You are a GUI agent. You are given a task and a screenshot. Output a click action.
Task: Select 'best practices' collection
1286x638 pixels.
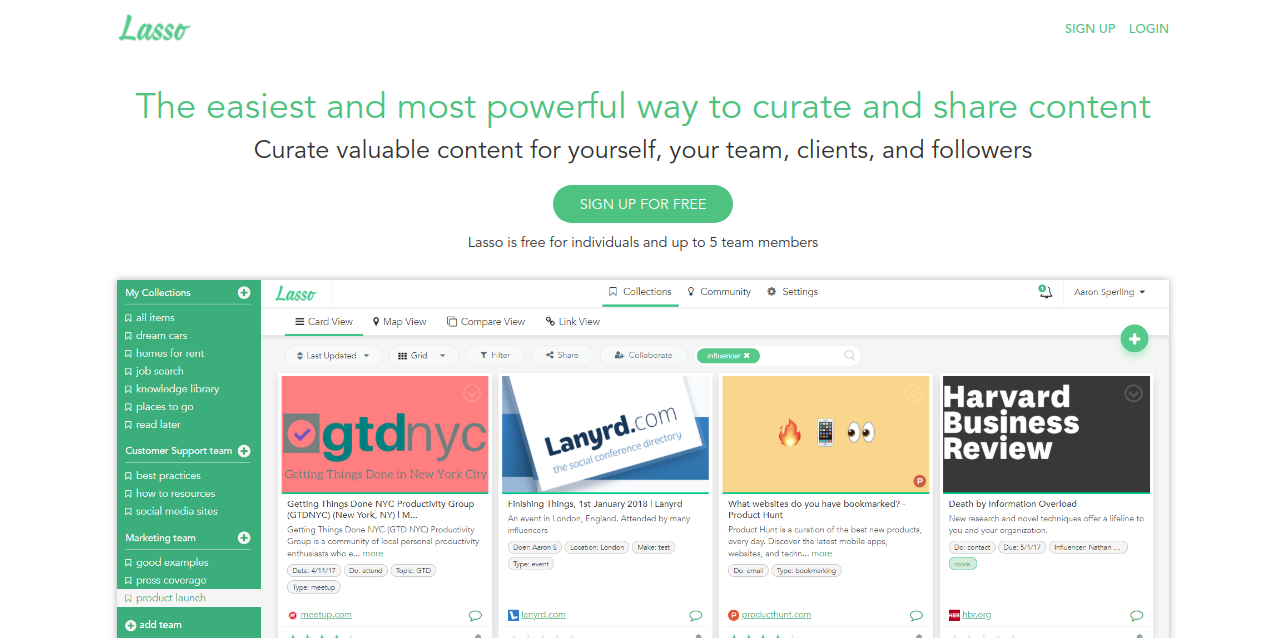[x=168, y=476]
